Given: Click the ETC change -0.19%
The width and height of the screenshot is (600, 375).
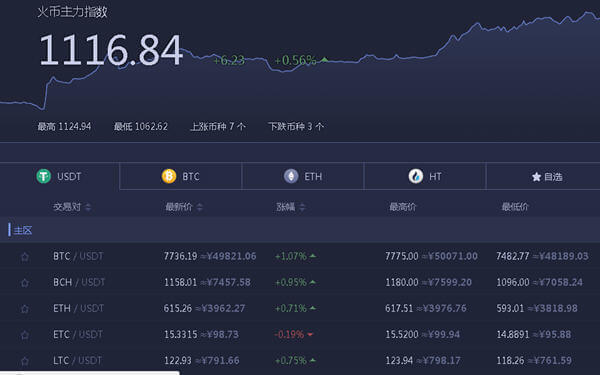Looking at the screenshot, I should (x=289, y=334).
